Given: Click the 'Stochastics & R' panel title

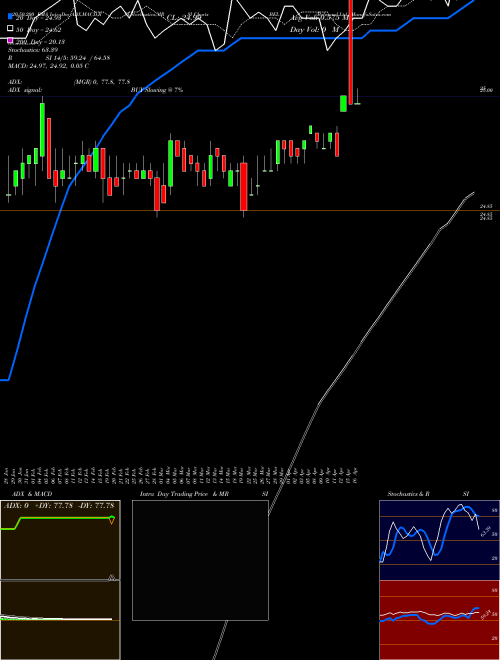Looking at the screenshot, I should 409,494.
